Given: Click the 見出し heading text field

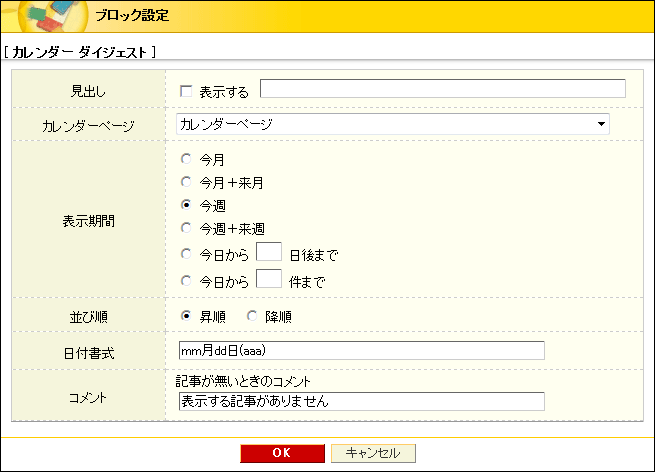Looking at the screenshot, I should pos(443,89).
